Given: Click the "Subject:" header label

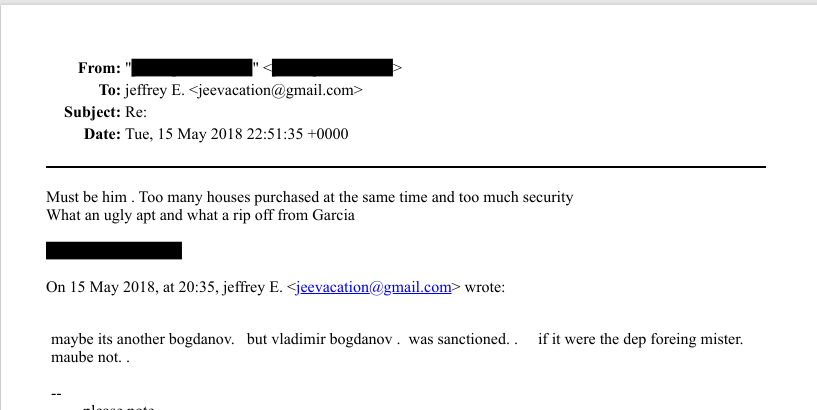Looking at the screenshot, I should [x=92, y=112].
